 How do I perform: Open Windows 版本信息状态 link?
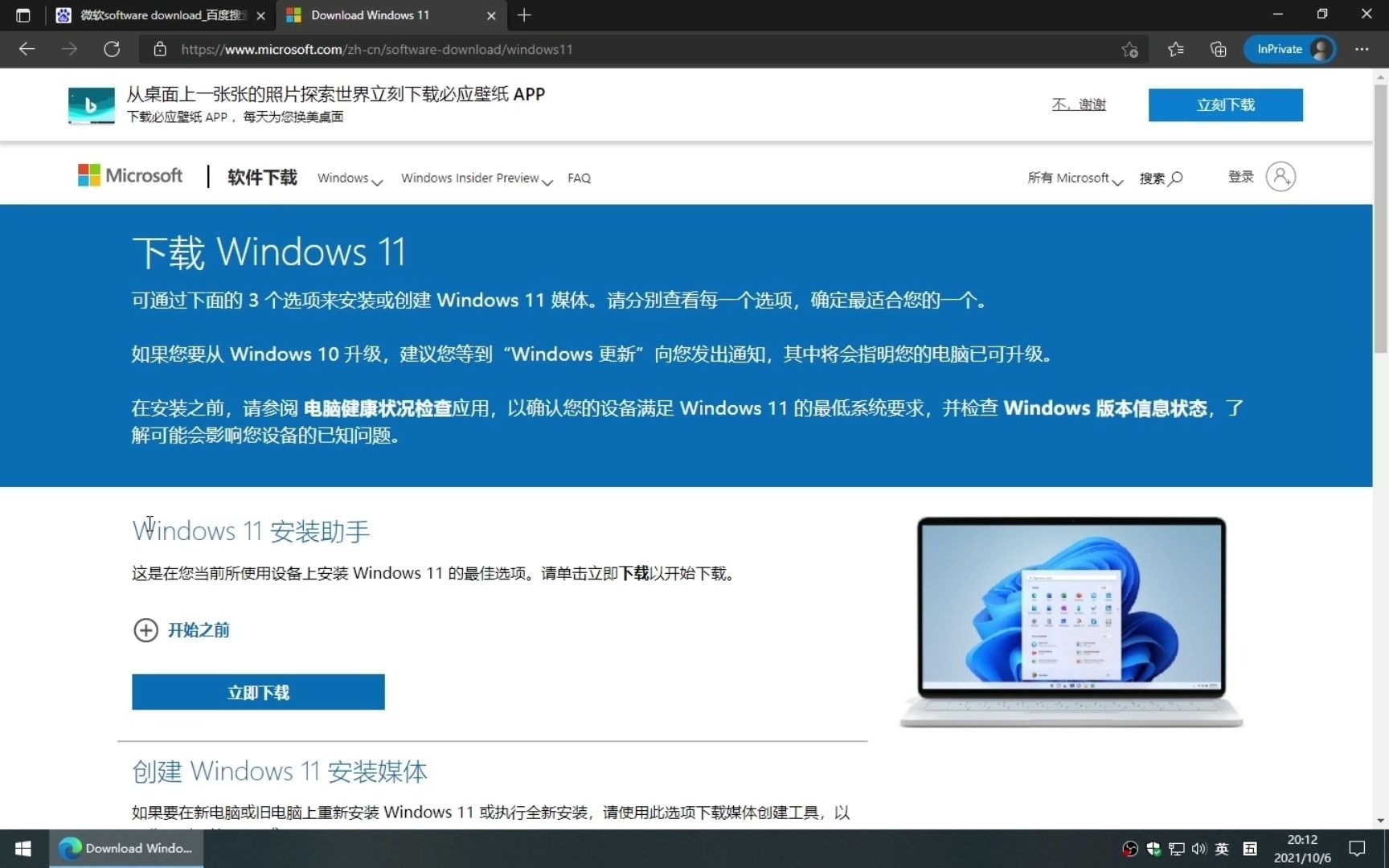[x=1105, y=408]
